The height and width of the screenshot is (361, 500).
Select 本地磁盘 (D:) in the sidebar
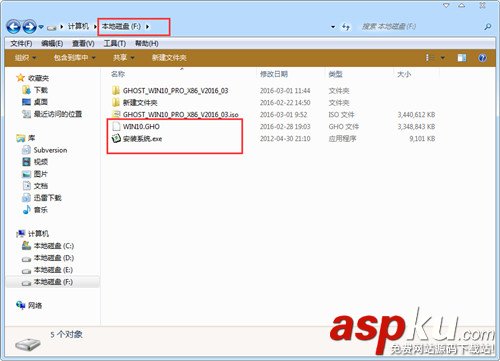click(x=54, y=258)
